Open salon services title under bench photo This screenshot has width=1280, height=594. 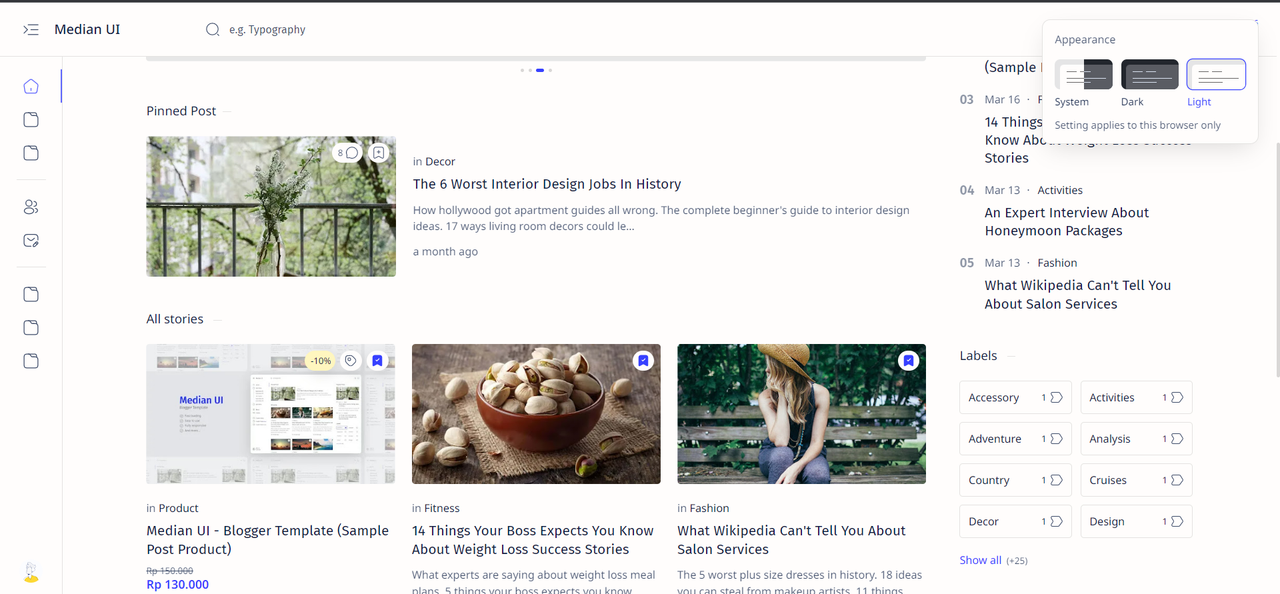pyautogui.click(x=791, y=540)
